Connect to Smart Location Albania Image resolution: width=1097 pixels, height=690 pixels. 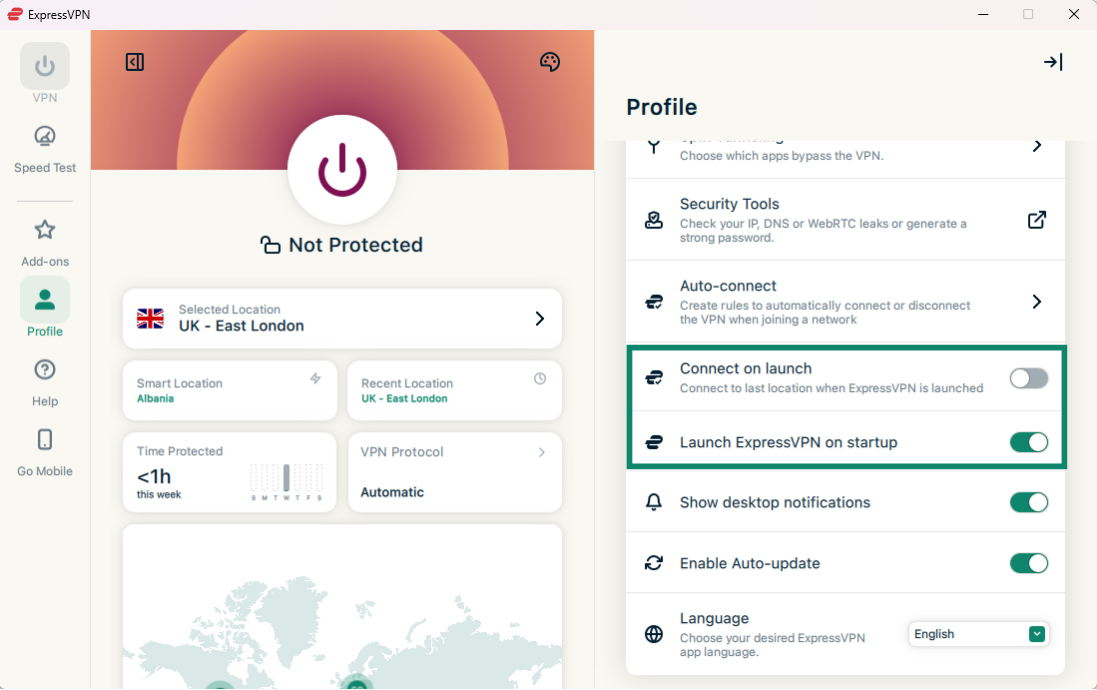(230, 390)
